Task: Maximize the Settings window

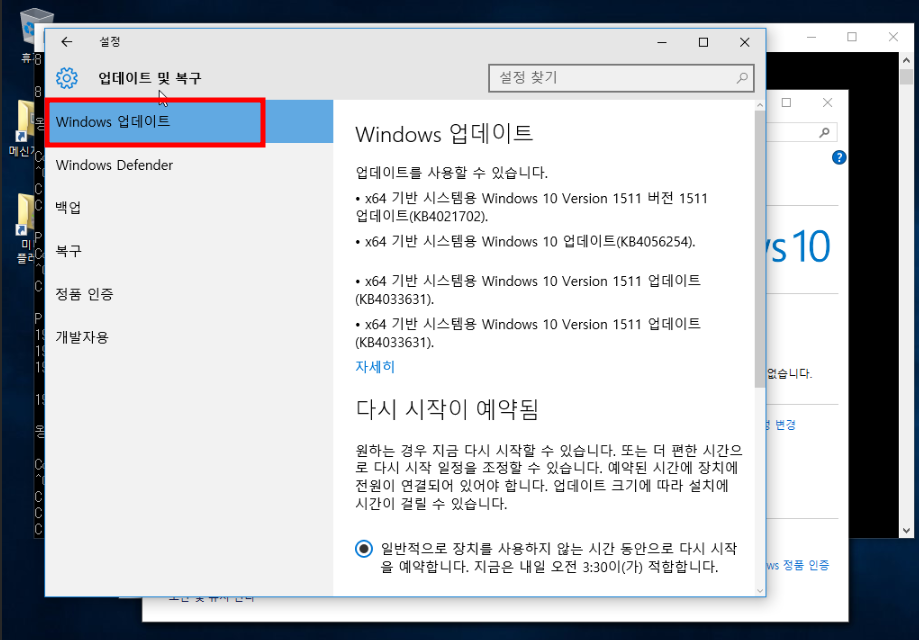Action: click(703, 42)
